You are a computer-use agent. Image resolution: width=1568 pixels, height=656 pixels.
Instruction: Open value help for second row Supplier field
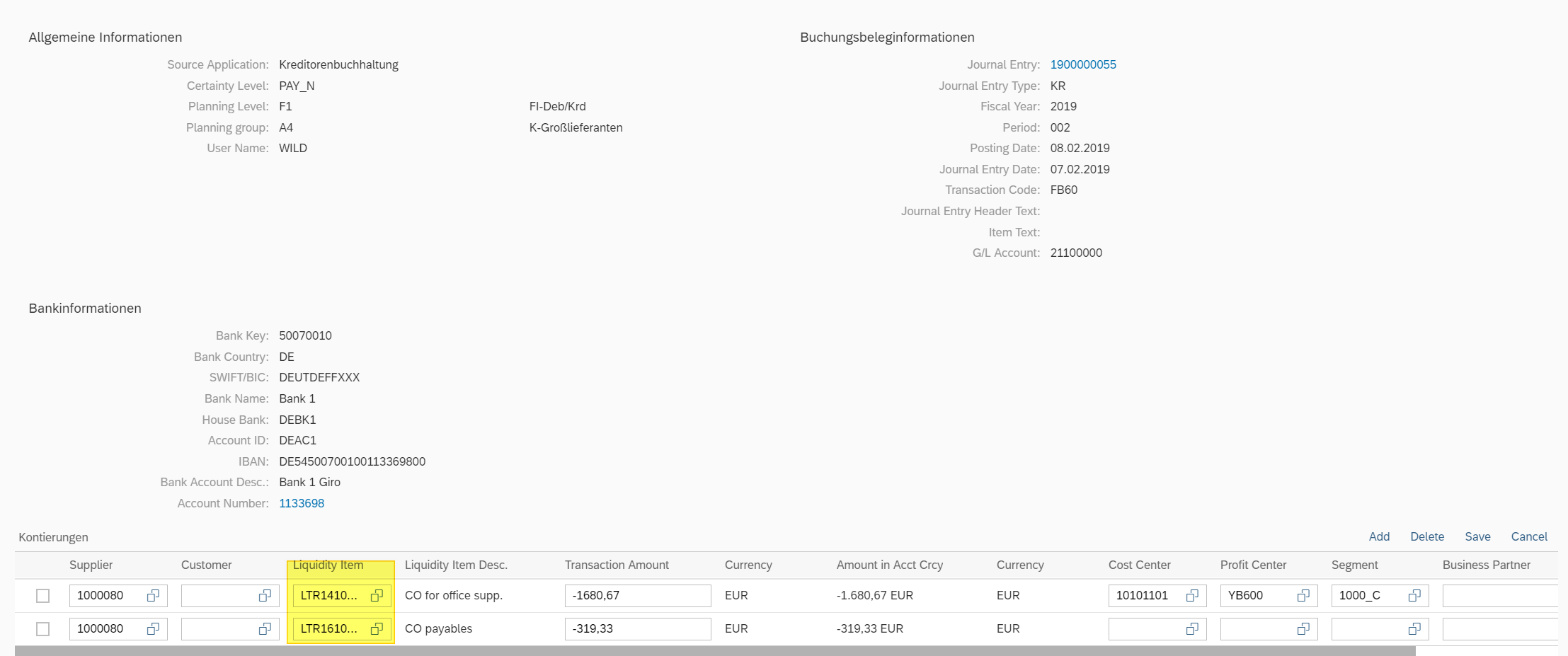pyautogui.click(x=153, y=629)
